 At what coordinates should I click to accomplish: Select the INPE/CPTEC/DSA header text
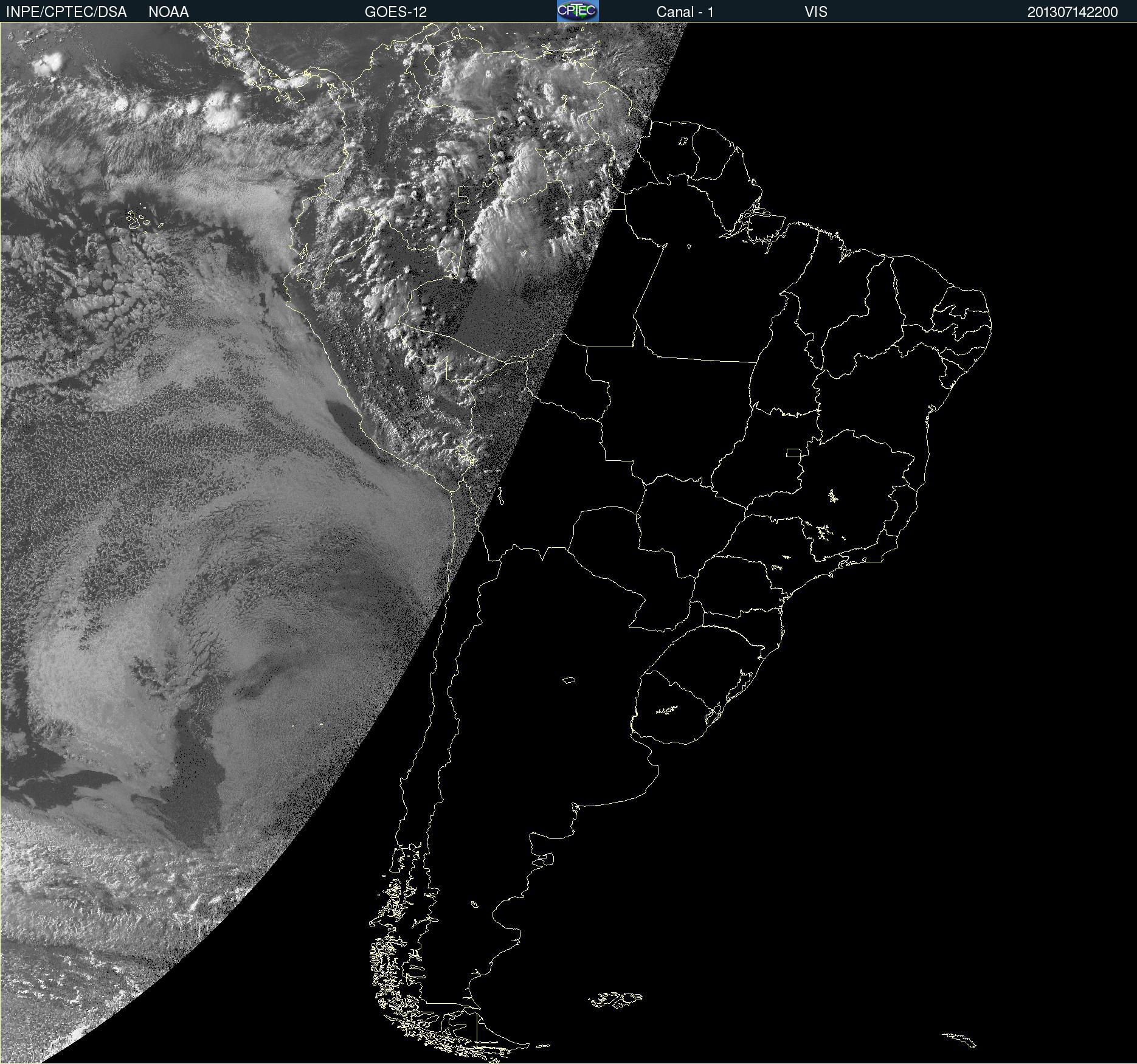tap(66, 12)
